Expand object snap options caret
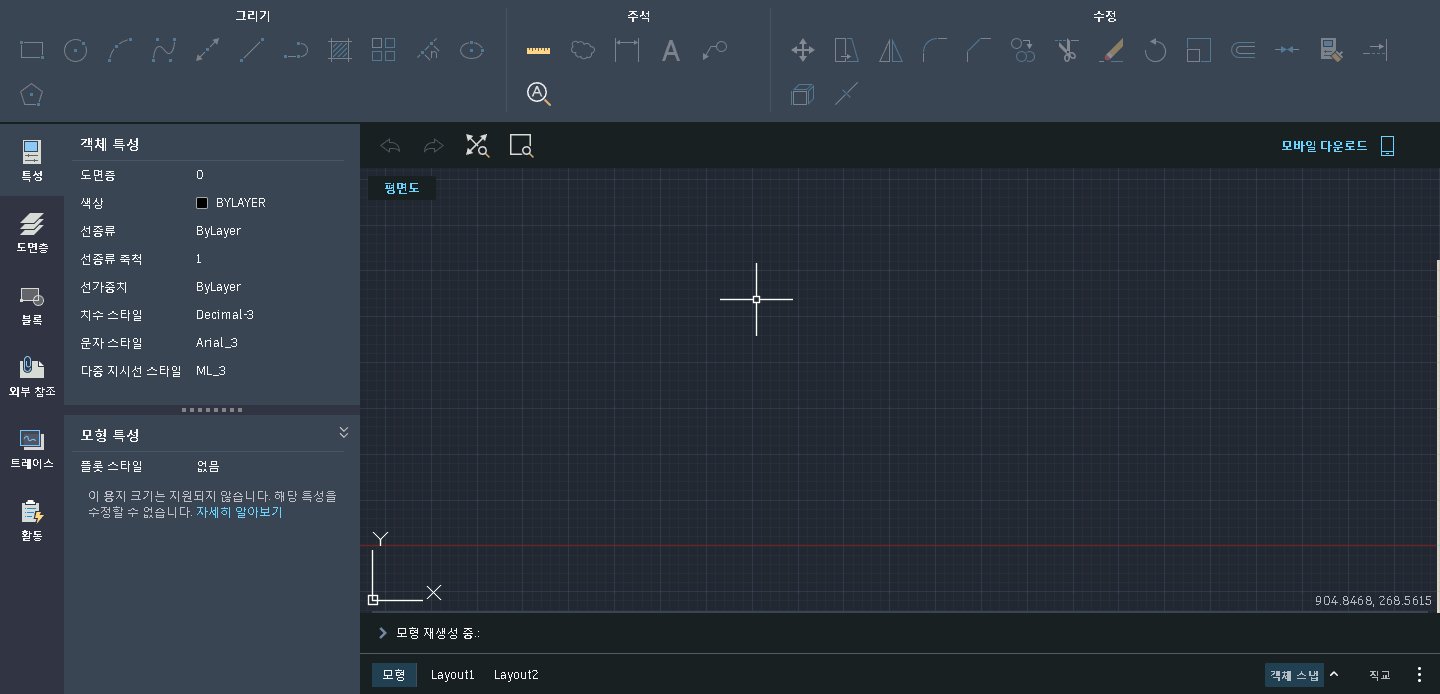The width and height of the screenshot is (1440, 694). [x=1334, y=674]
